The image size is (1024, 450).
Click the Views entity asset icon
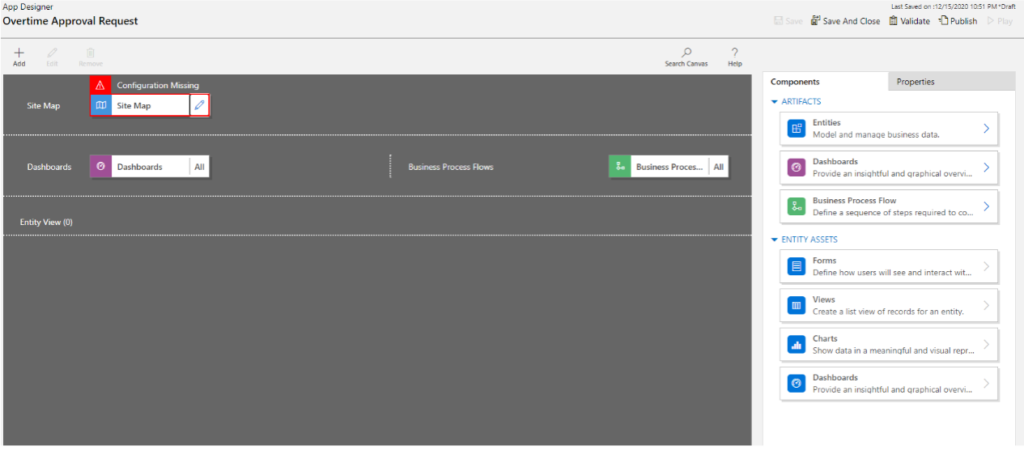796,305
